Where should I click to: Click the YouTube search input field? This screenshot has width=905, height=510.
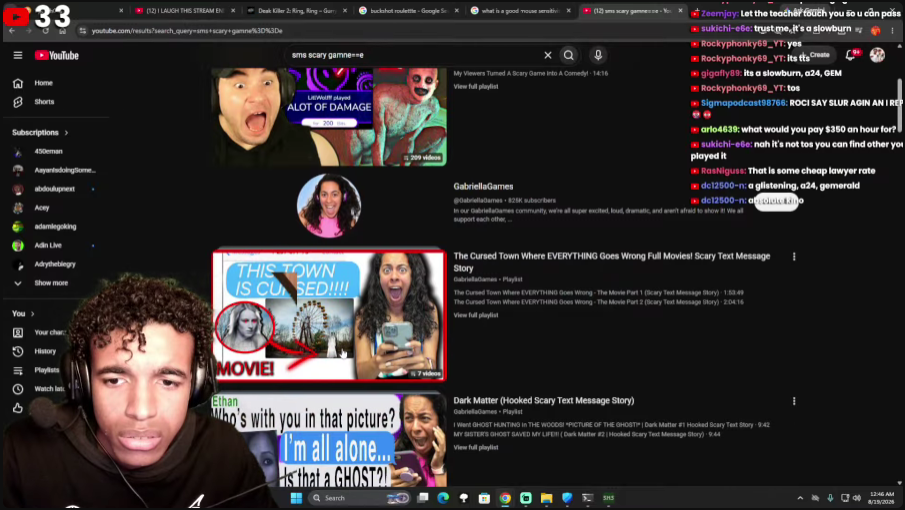coord(413,55)
